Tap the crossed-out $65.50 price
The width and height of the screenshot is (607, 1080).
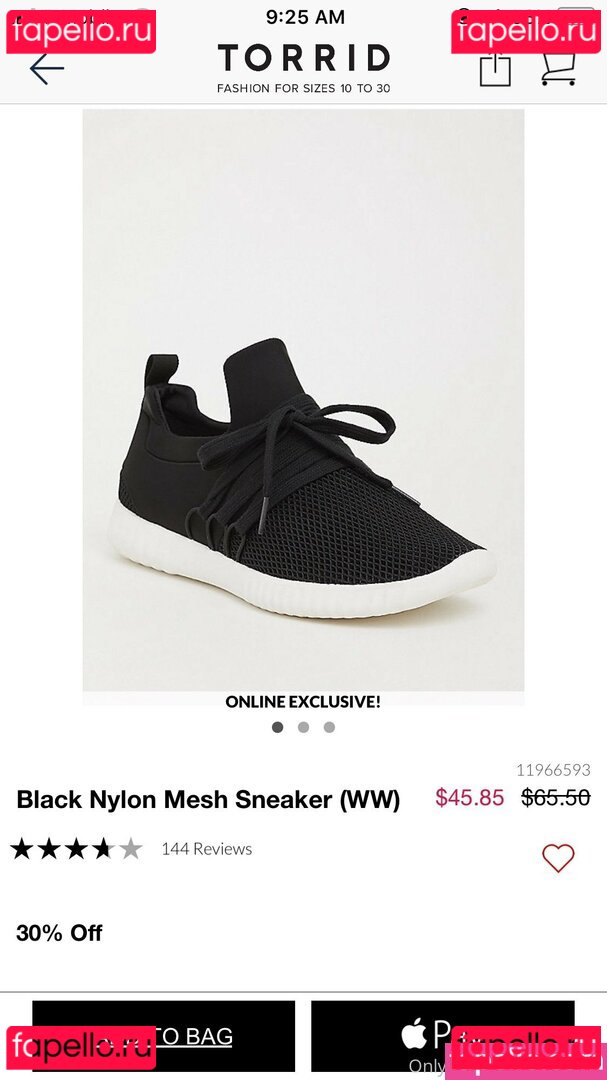(555, 798)
